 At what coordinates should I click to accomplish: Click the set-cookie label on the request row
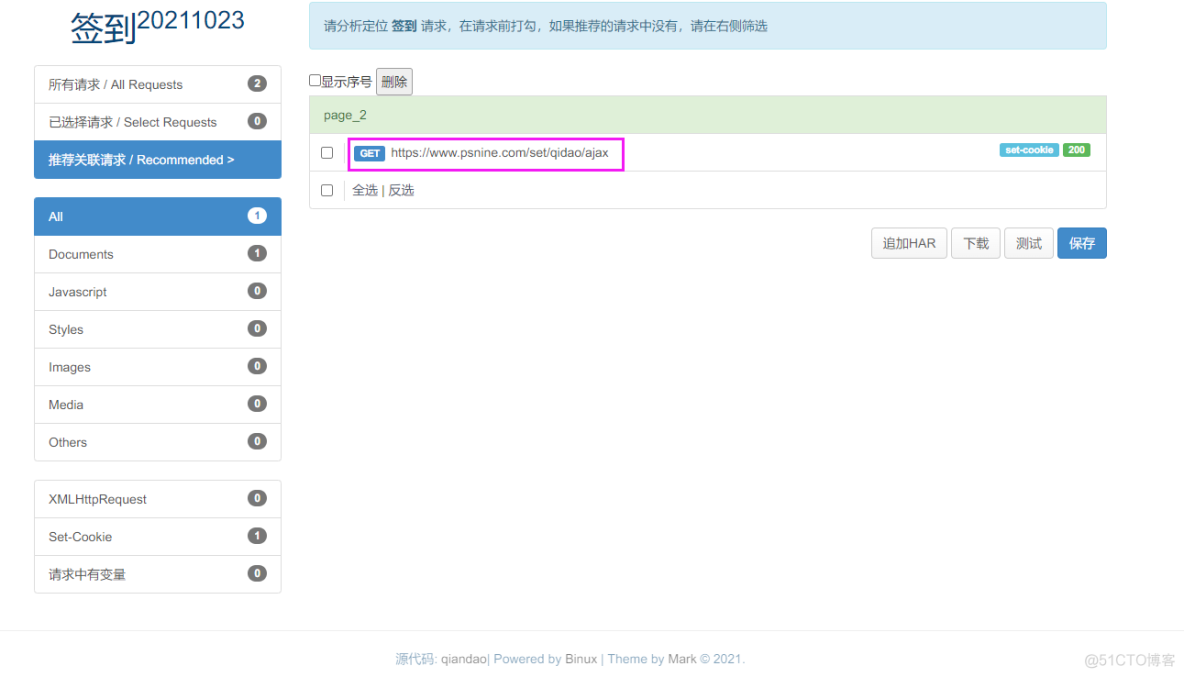[1028, 149]
